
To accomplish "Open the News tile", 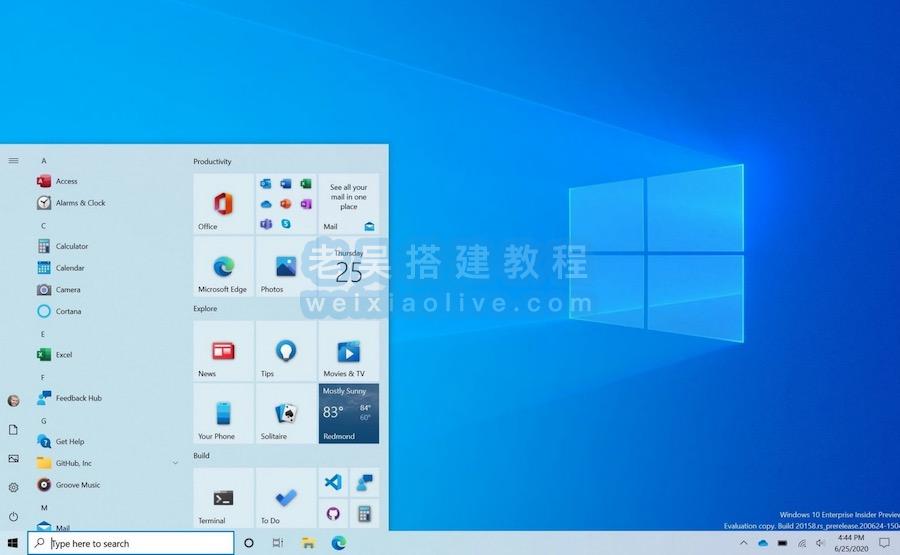I will click(223, 351).
